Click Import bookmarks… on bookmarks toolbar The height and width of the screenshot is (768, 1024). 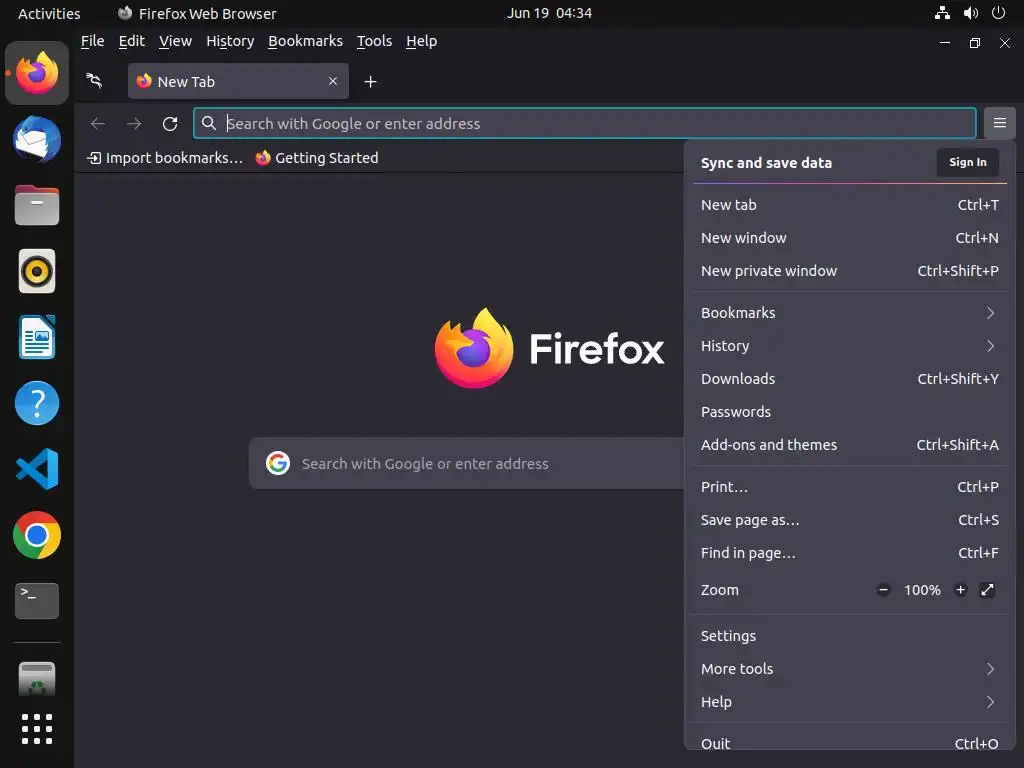165,158
